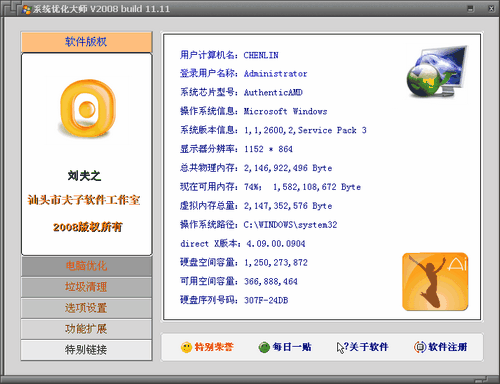
Task: Select the 选项设置 section
Action: [x=86, y=308]
